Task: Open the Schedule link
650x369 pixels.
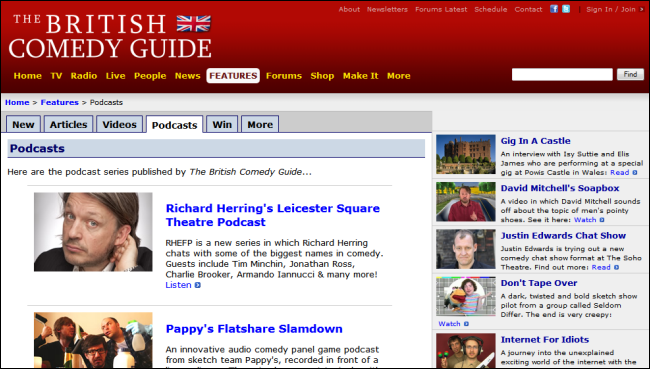Action: (x=491, y=9)
